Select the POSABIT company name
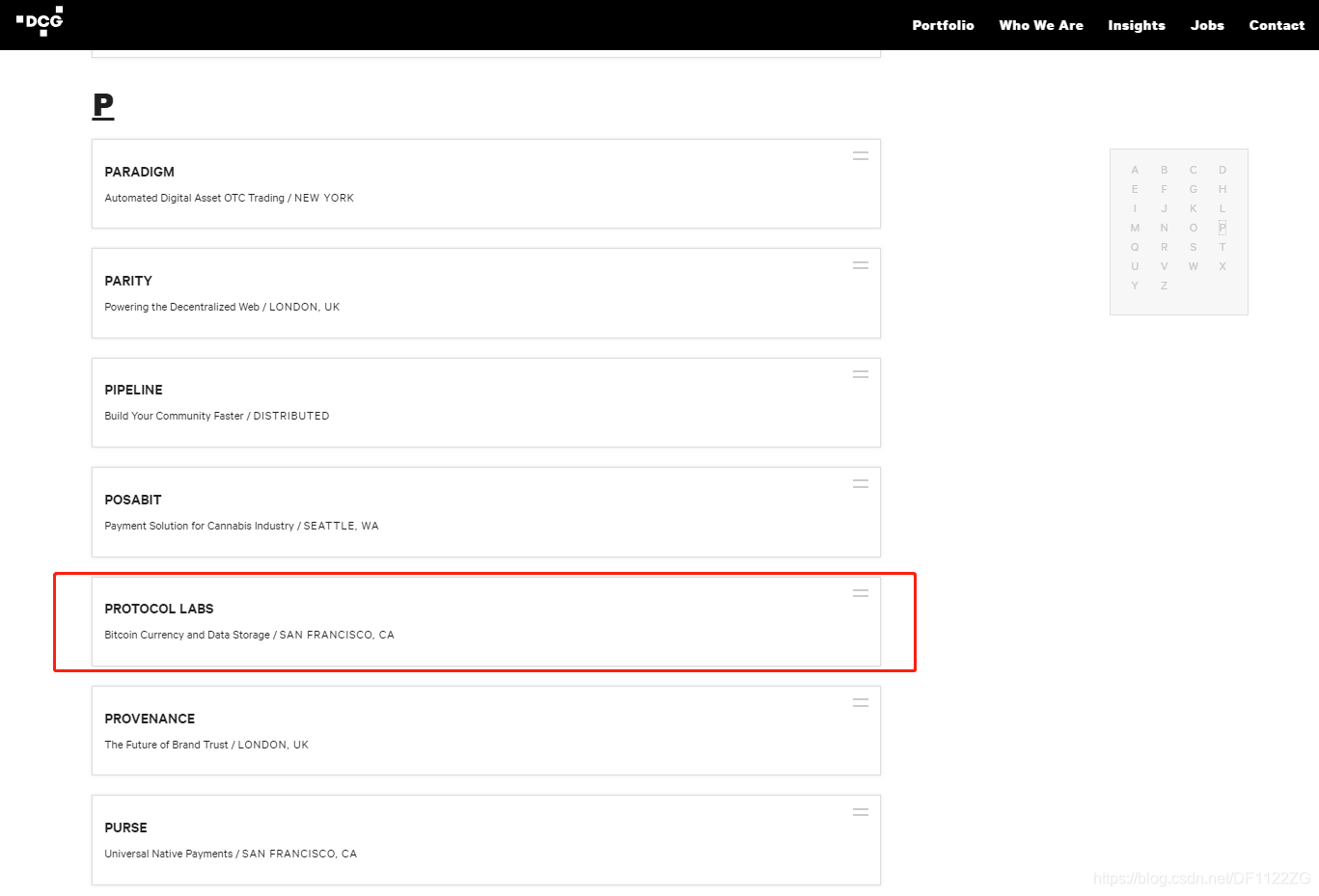The image size is (1319, 896). point(133,500)
